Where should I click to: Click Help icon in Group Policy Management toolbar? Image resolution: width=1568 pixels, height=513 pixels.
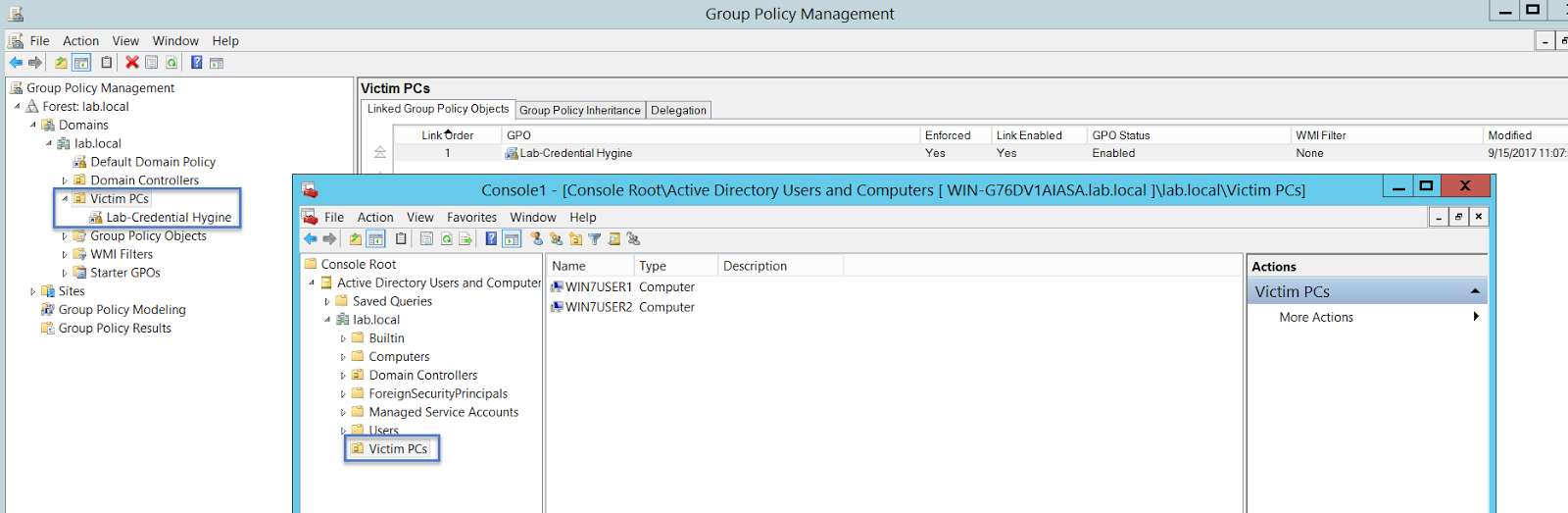[196, 63]
